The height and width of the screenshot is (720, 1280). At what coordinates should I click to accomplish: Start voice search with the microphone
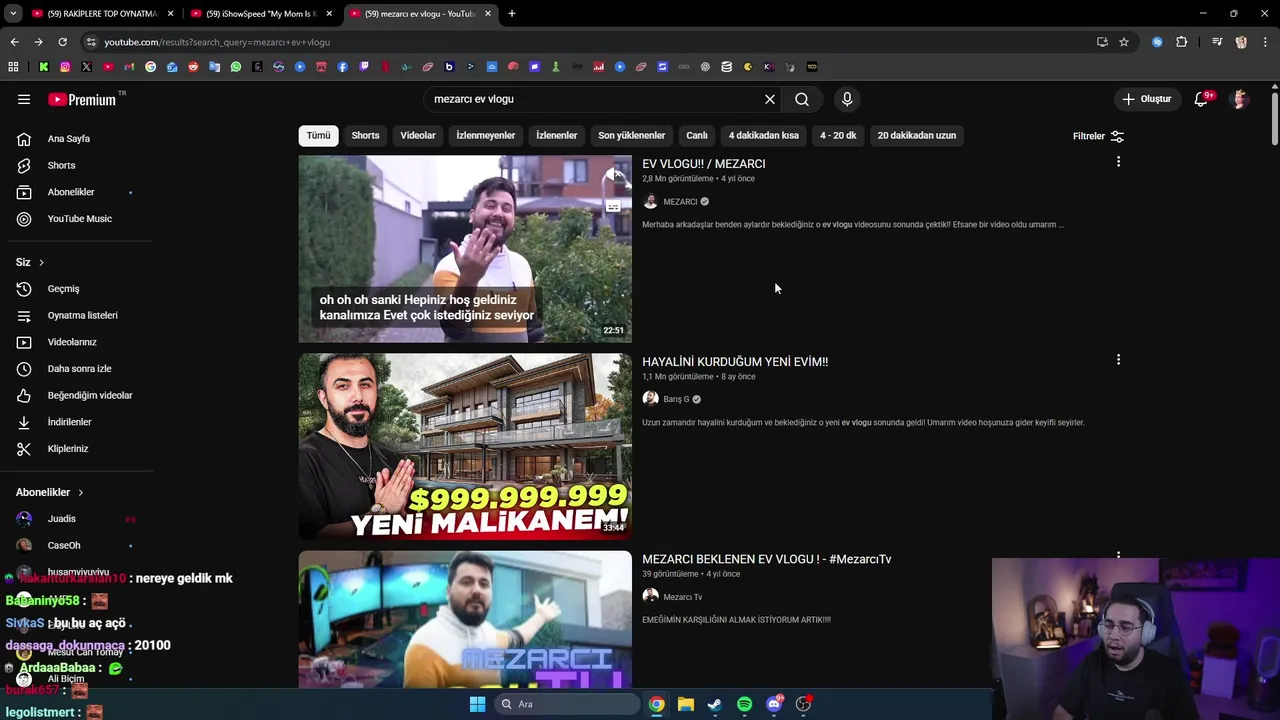(847, 99)
